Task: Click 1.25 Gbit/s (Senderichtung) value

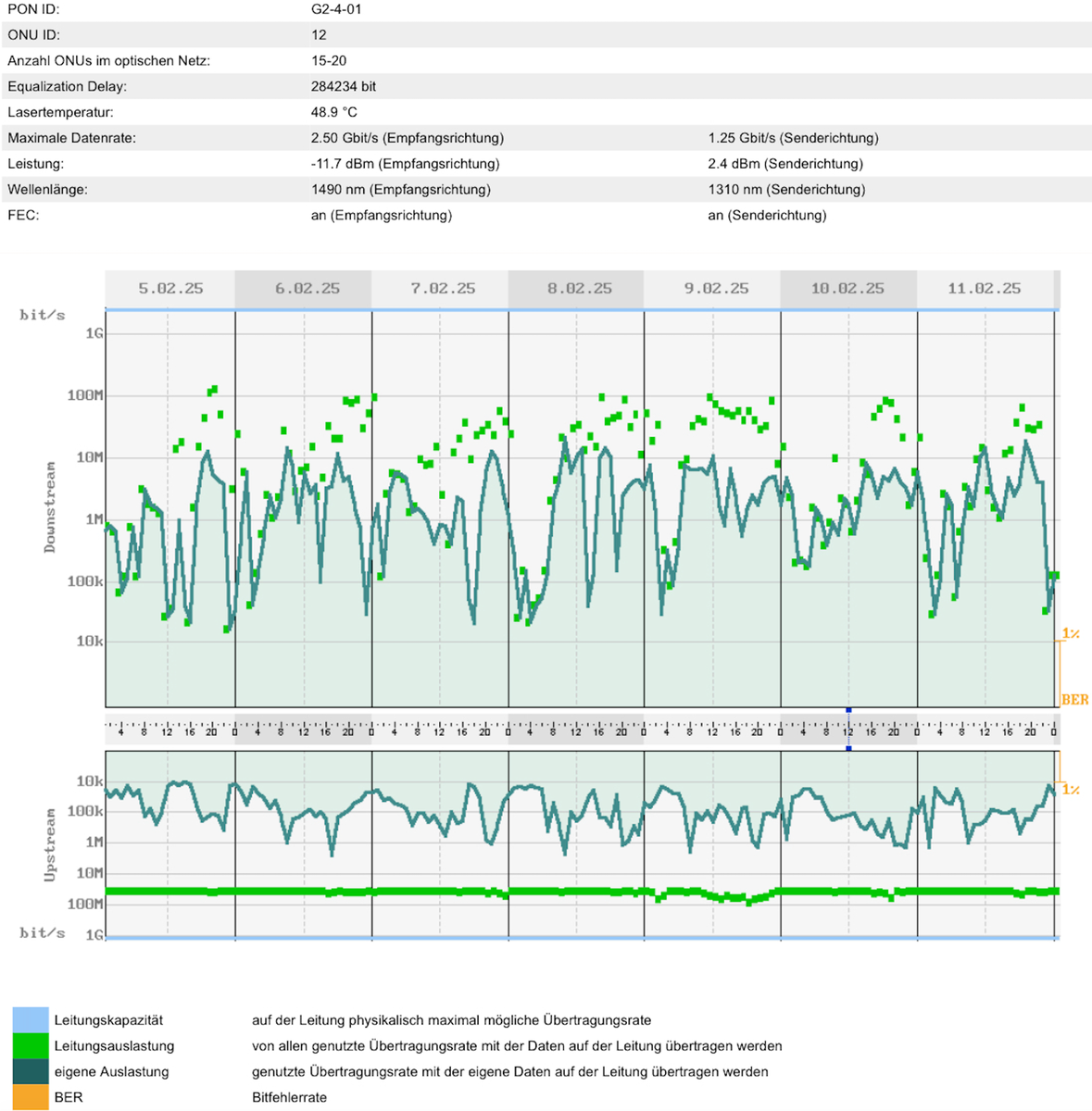Action: click(794, 138)
